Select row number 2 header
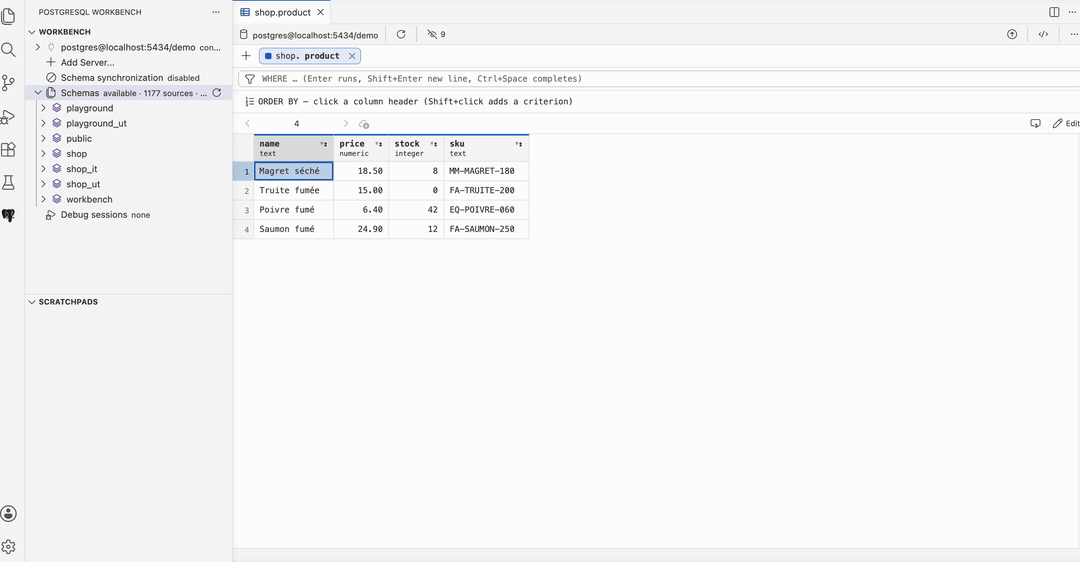This screenshot has width=1080, height=562. (244, 190)
